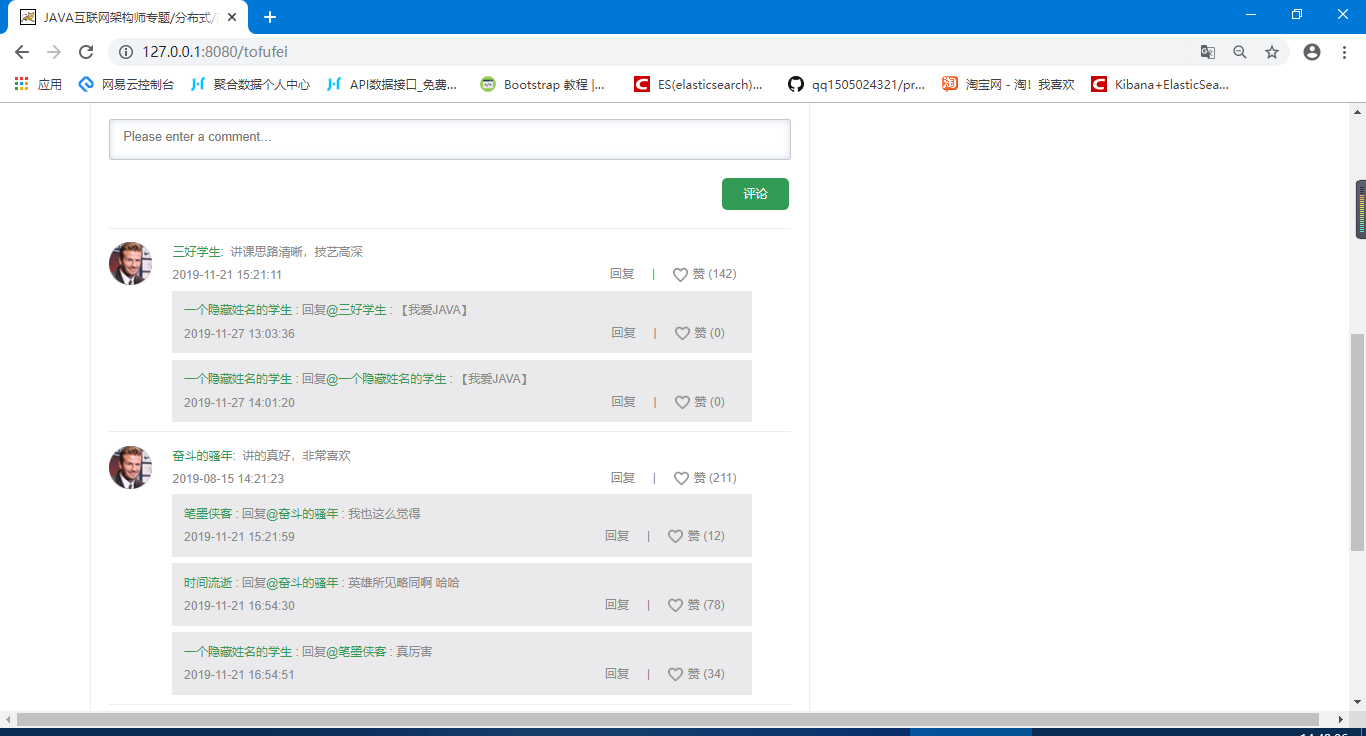The width and height of the screenshot is (1366, 736).
Task: Submit comment with green 评论 button
Action: coord(755,194)
